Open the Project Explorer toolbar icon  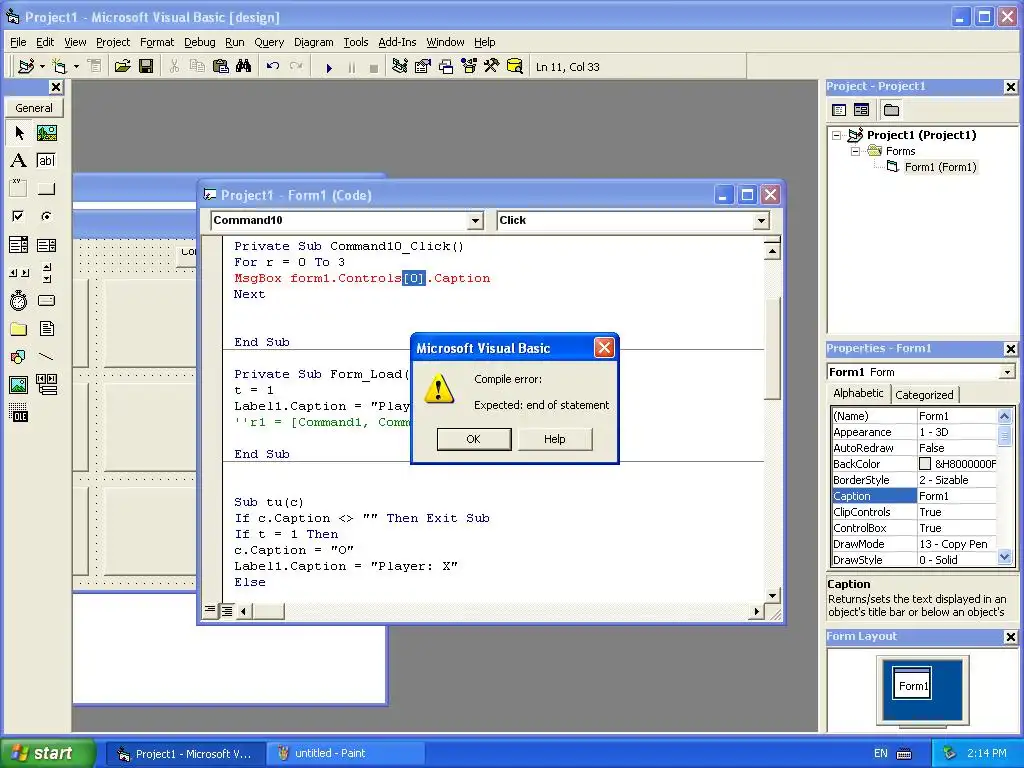[400, 66]
